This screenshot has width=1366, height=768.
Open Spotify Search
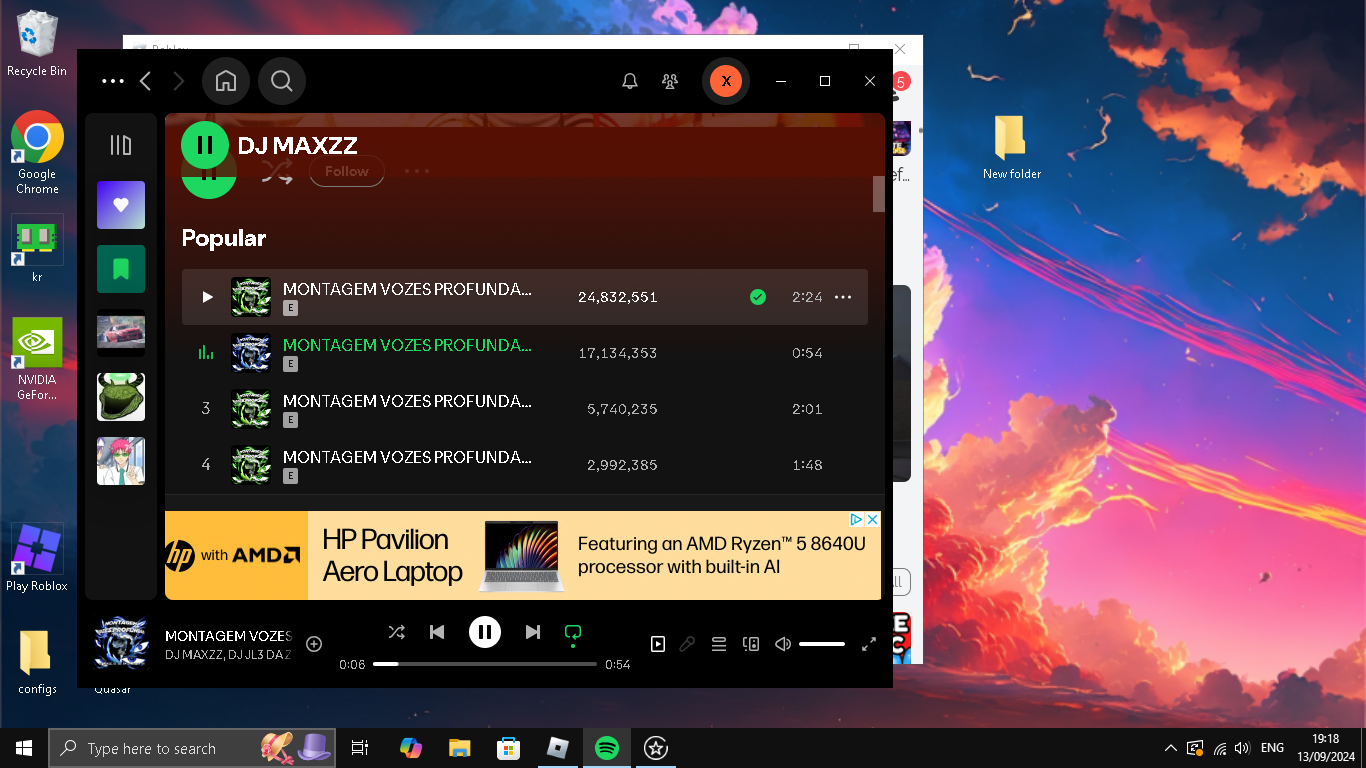pyautogui.click(x=282, y=81)
